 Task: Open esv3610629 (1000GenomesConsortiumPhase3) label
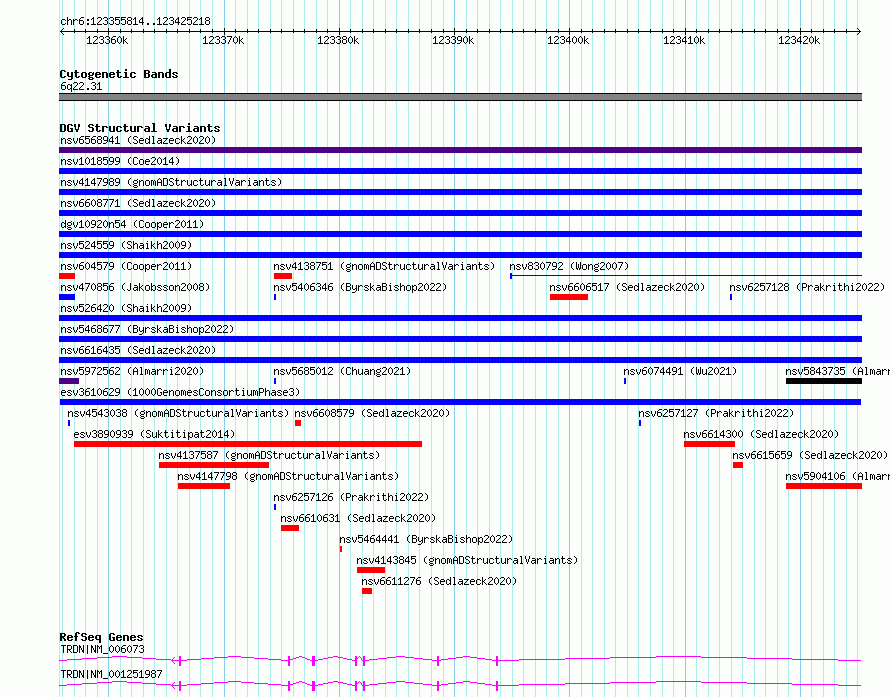(x=180, y=392)
